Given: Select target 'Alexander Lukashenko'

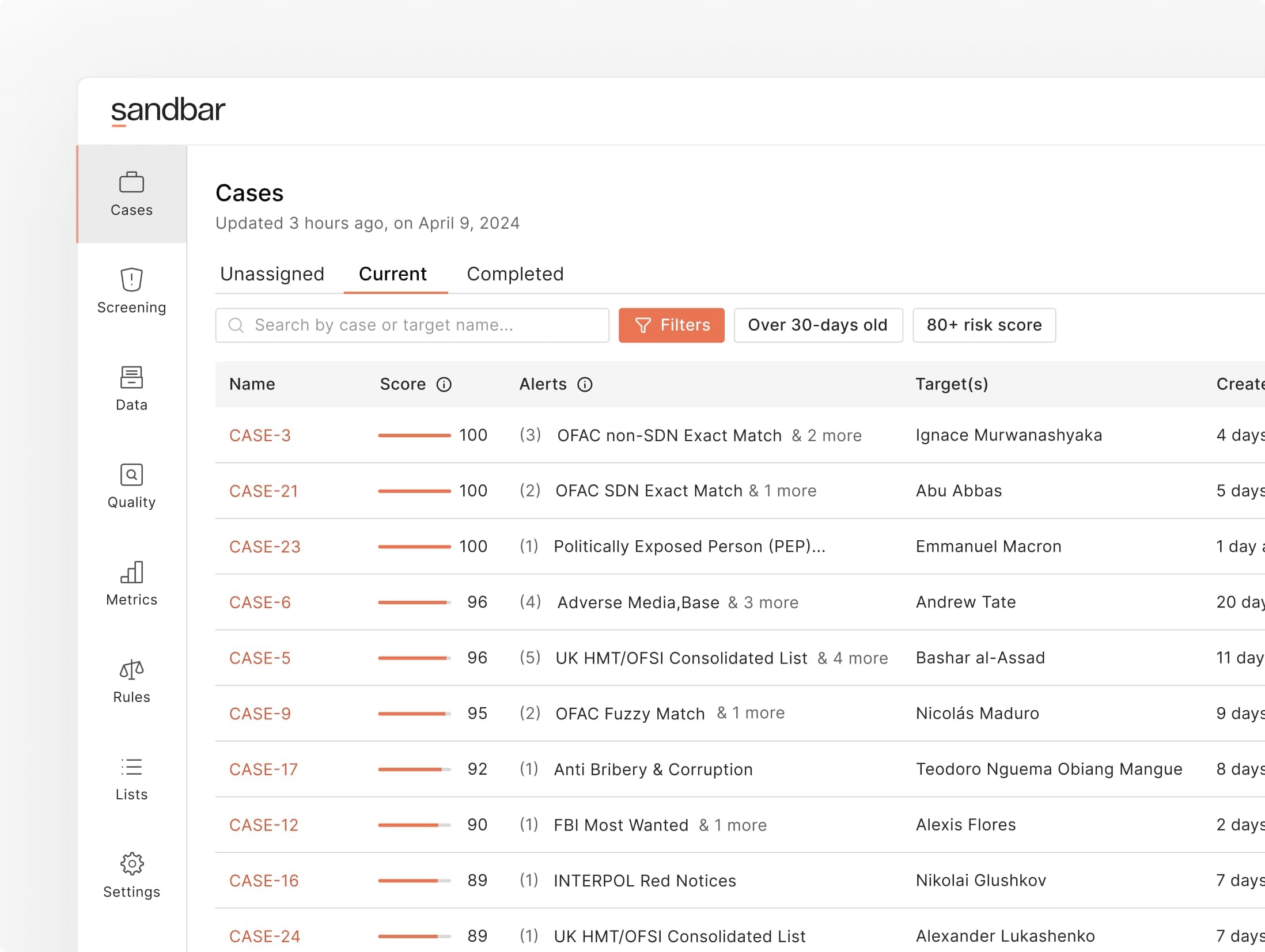Looking at the screenshot, I should click(1005, 936).
